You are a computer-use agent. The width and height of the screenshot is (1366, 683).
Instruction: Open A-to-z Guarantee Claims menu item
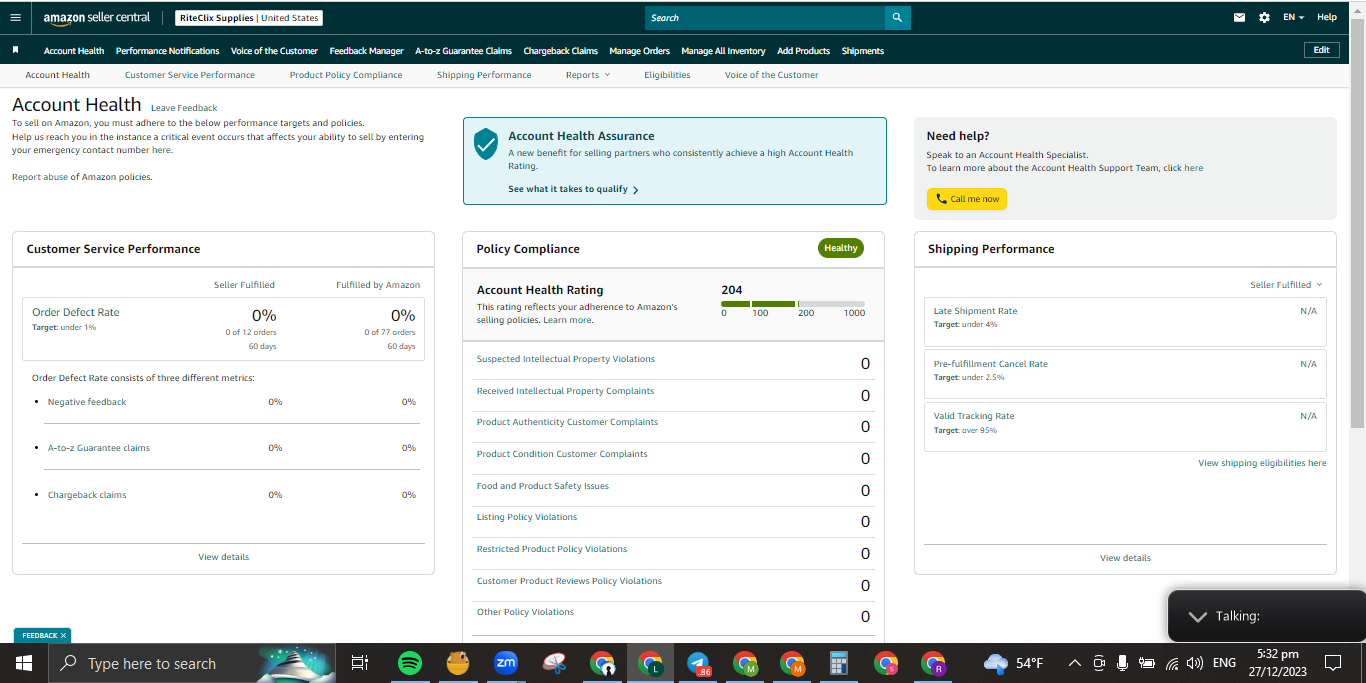pos(463,51)
